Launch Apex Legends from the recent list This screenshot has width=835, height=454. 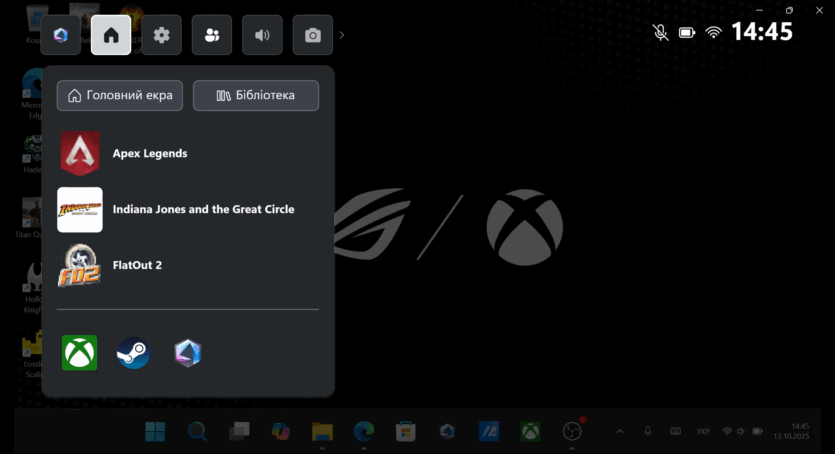[80, 153]
